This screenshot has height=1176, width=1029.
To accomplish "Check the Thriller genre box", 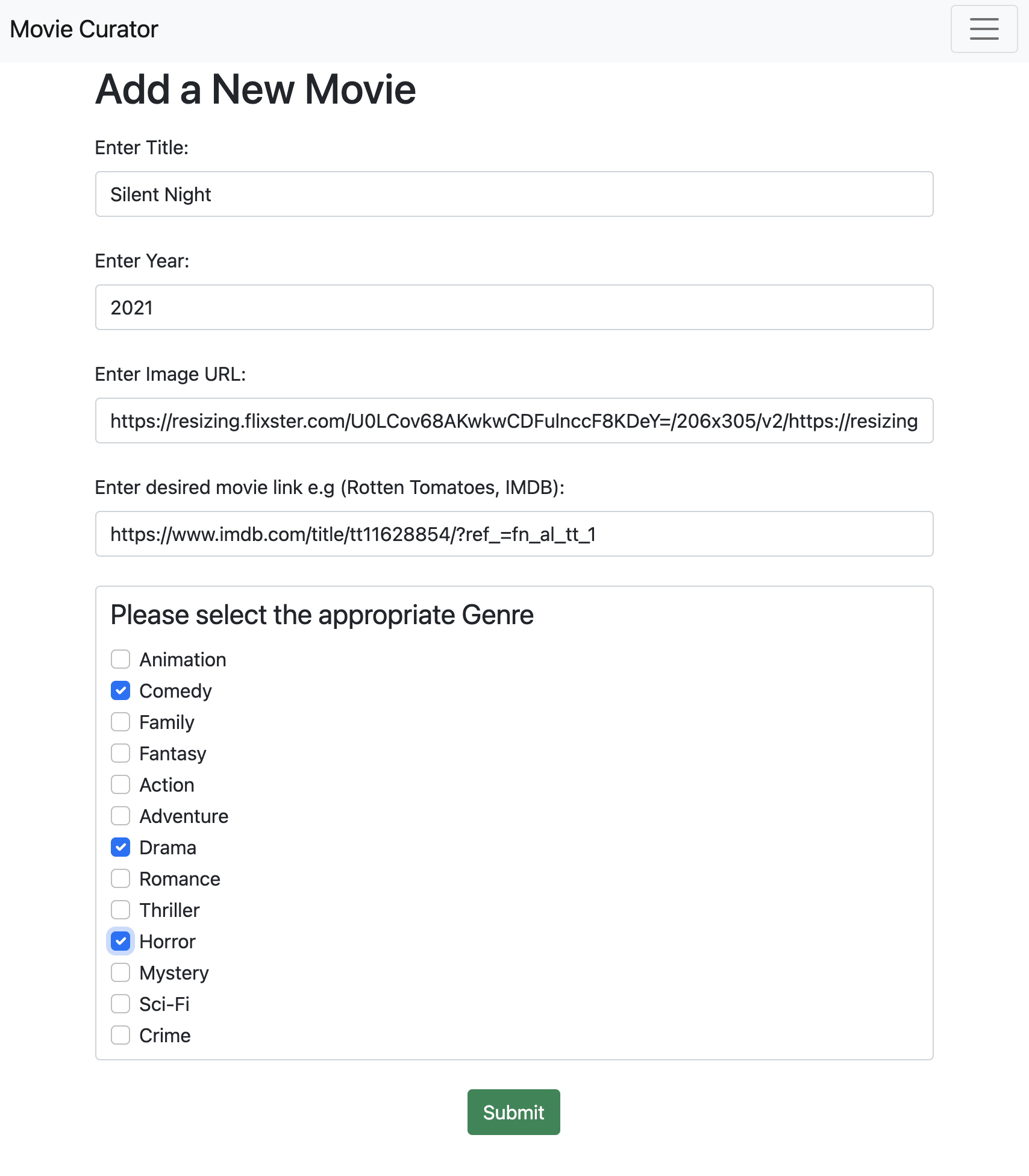I will (x=120, y=910).
